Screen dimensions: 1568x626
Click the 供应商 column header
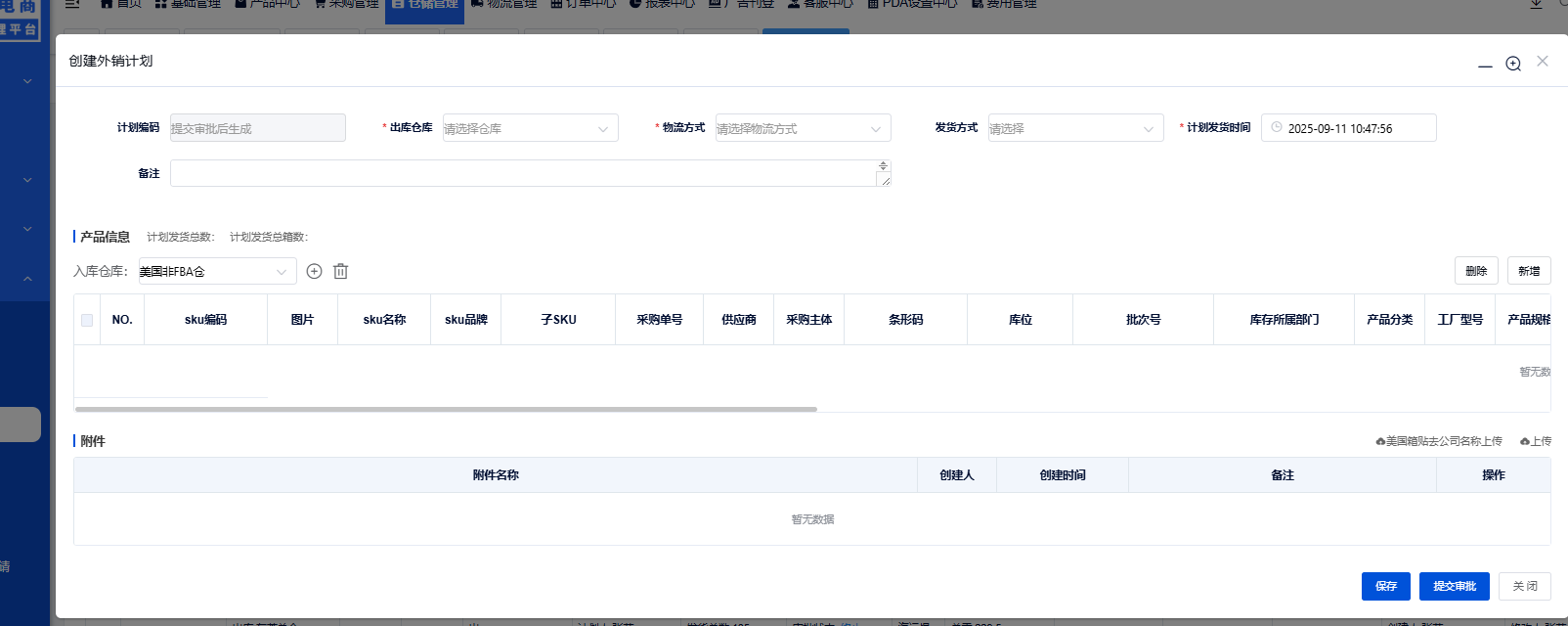(739, 320)
